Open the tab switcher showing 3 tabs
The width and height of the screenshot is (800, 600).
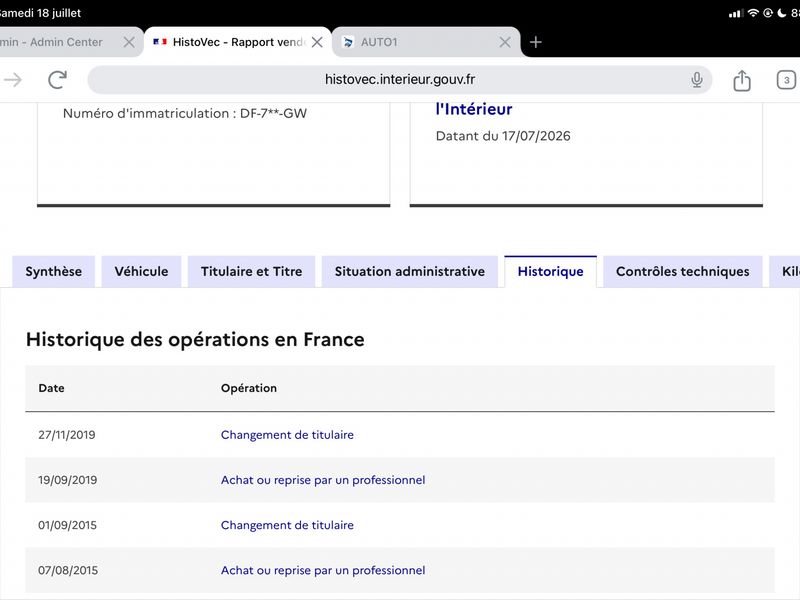click(x=786, y=80)
